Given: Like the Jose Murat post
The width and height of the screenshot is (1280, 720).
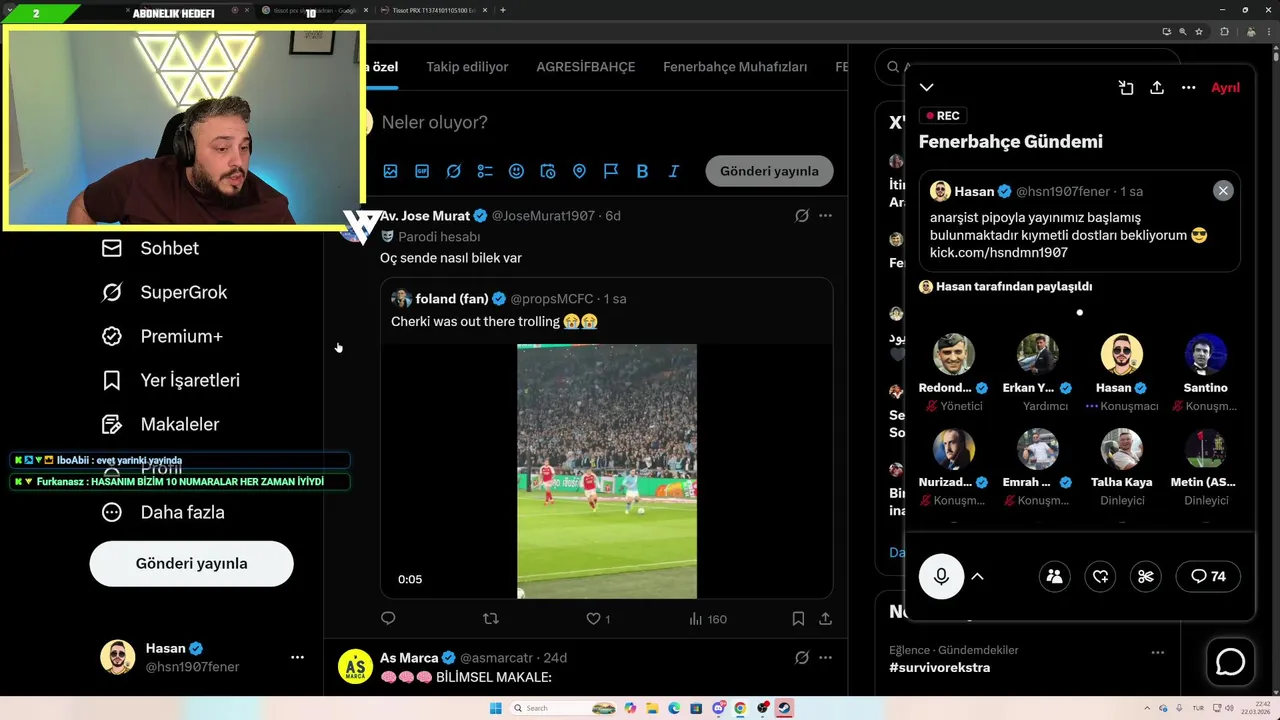Looking at the screenshot, I should point(598,619).
